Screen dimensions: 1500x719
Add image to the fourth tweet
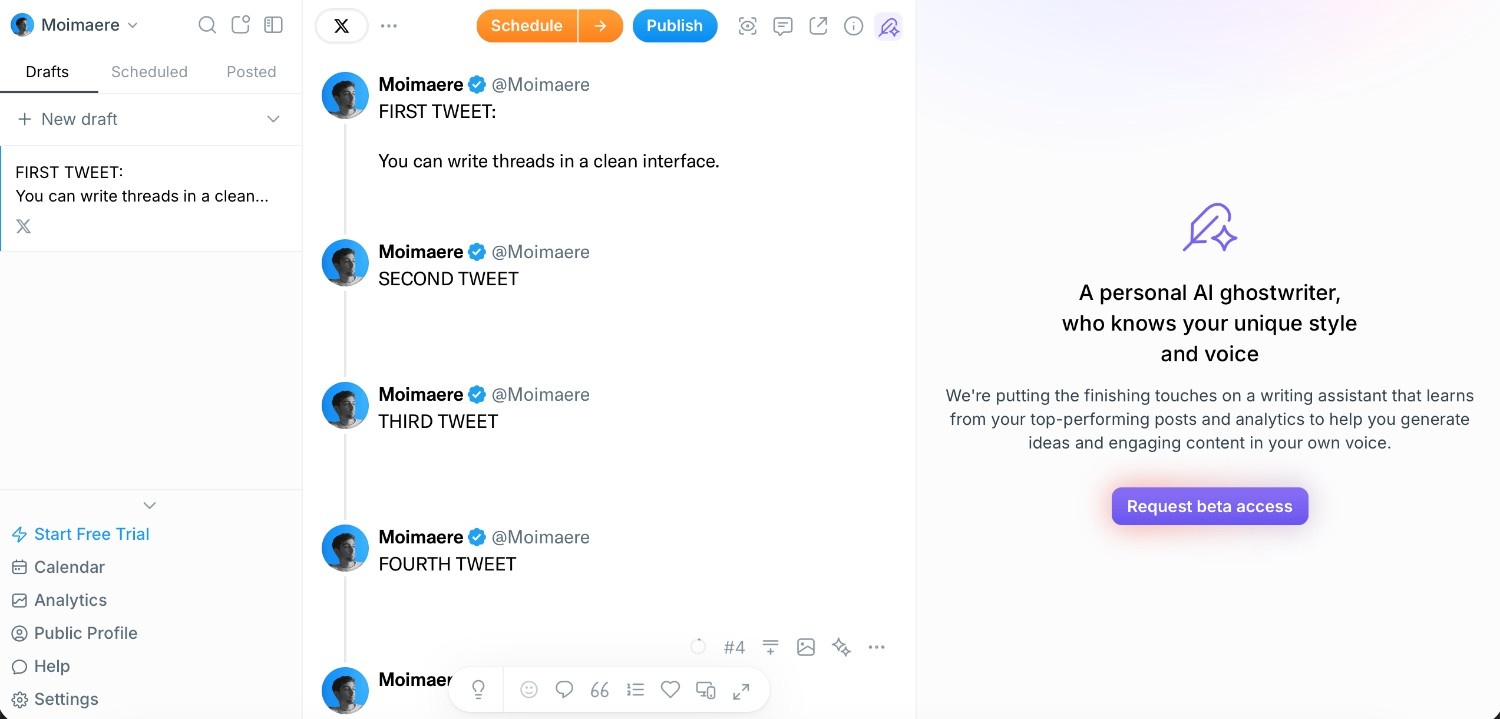806,647
